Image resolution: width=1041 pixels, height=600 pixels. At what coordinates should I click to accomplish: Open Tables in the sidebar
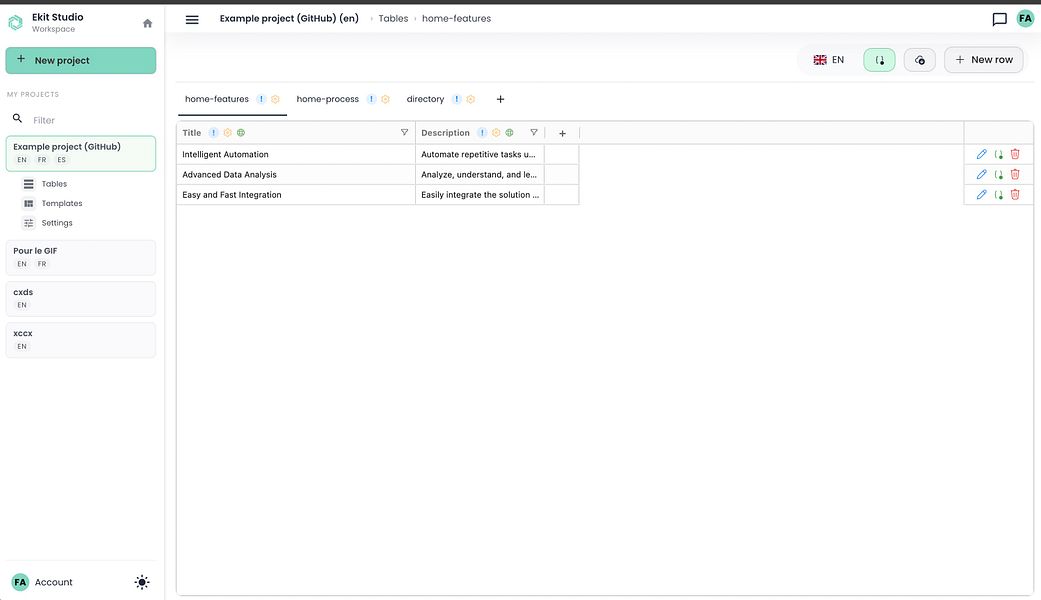click(x=54, y=184)
